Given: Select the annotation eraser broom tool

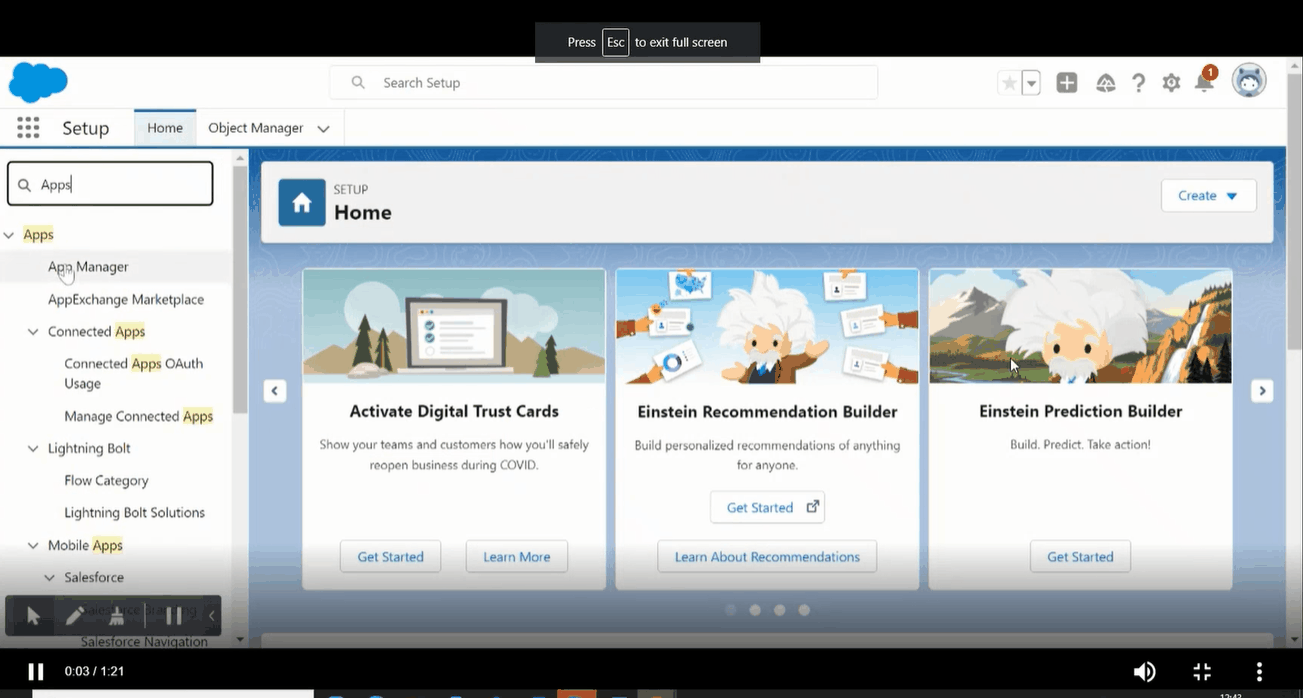Looking at the screenshot, I should [x=117, y=615].
